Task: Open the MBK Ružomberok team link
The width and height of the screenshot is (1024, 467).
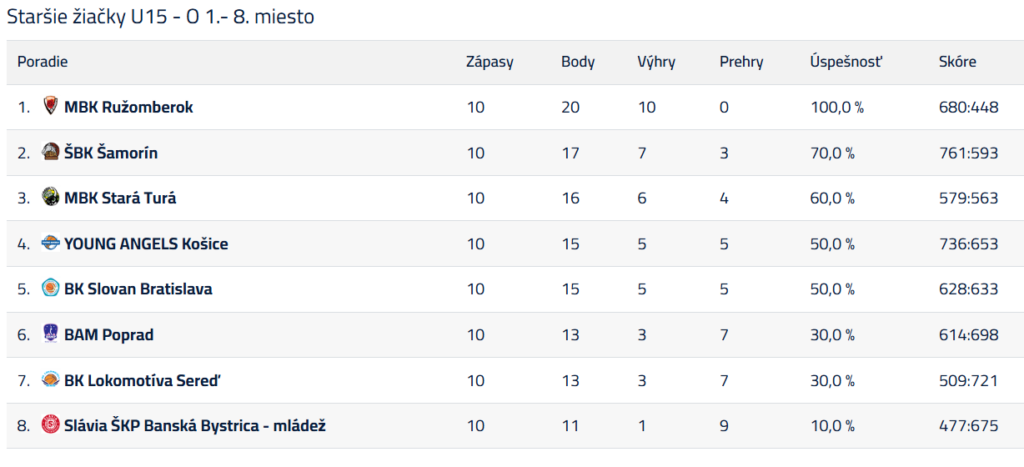Action: pyautogui.click(x=128, y=107)
